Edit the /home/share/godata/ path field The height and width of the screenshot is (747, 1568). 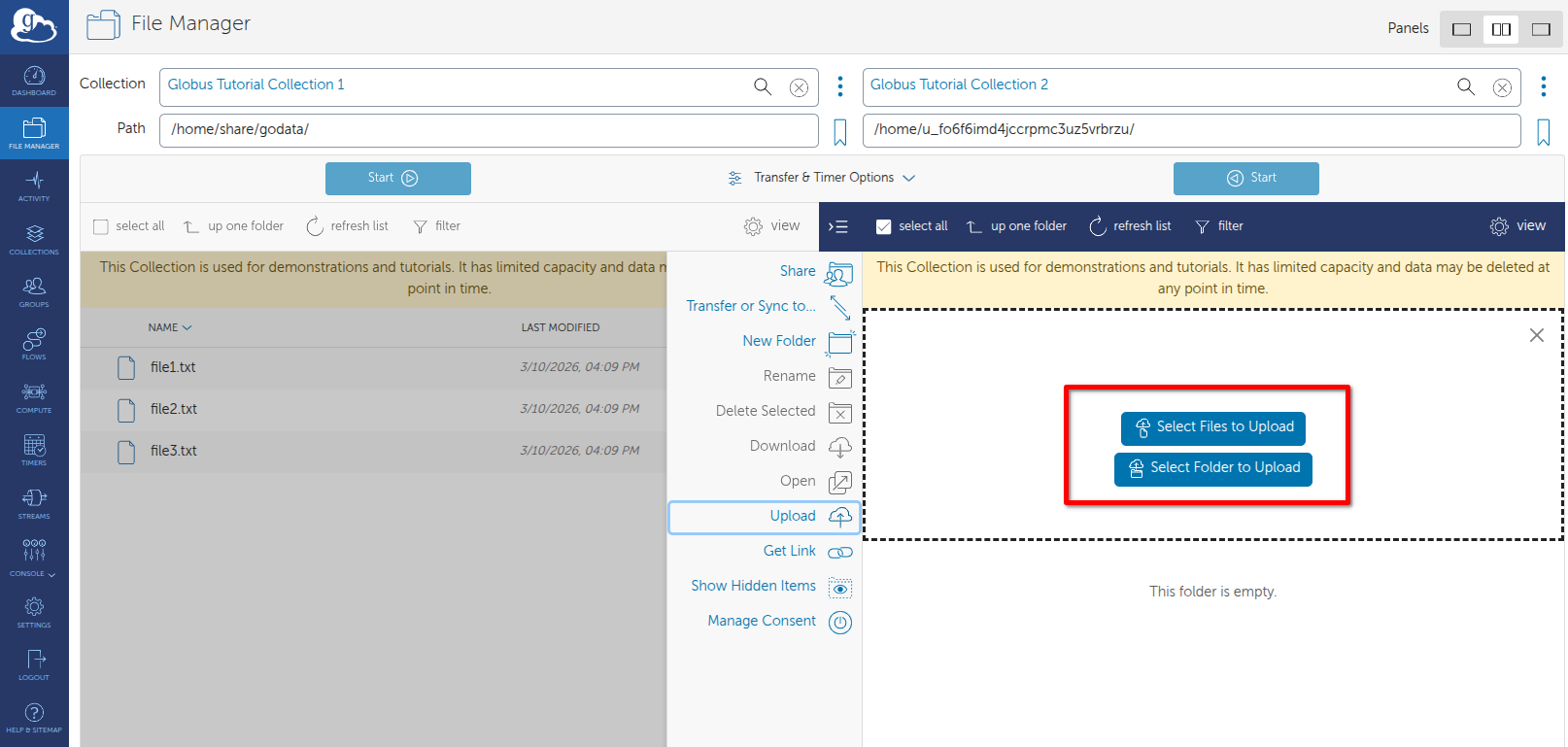(489, 130)
